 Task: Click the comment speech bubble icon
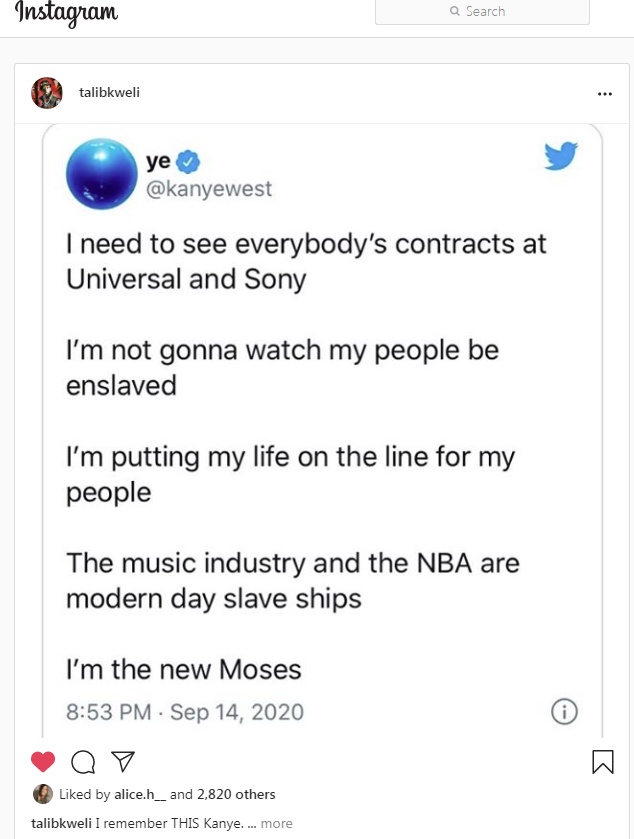(84, 762)
